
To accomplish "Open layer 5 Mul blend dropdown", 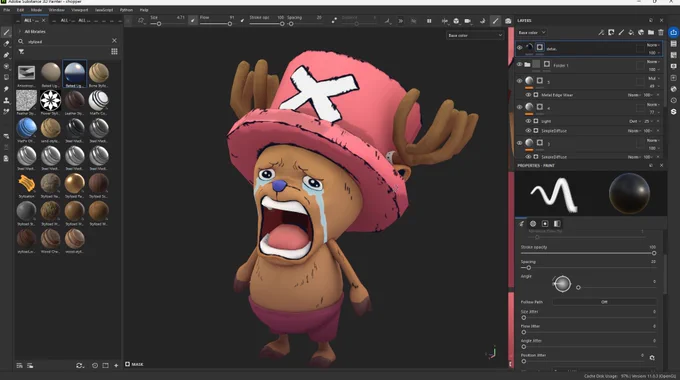I will [654, 79].
